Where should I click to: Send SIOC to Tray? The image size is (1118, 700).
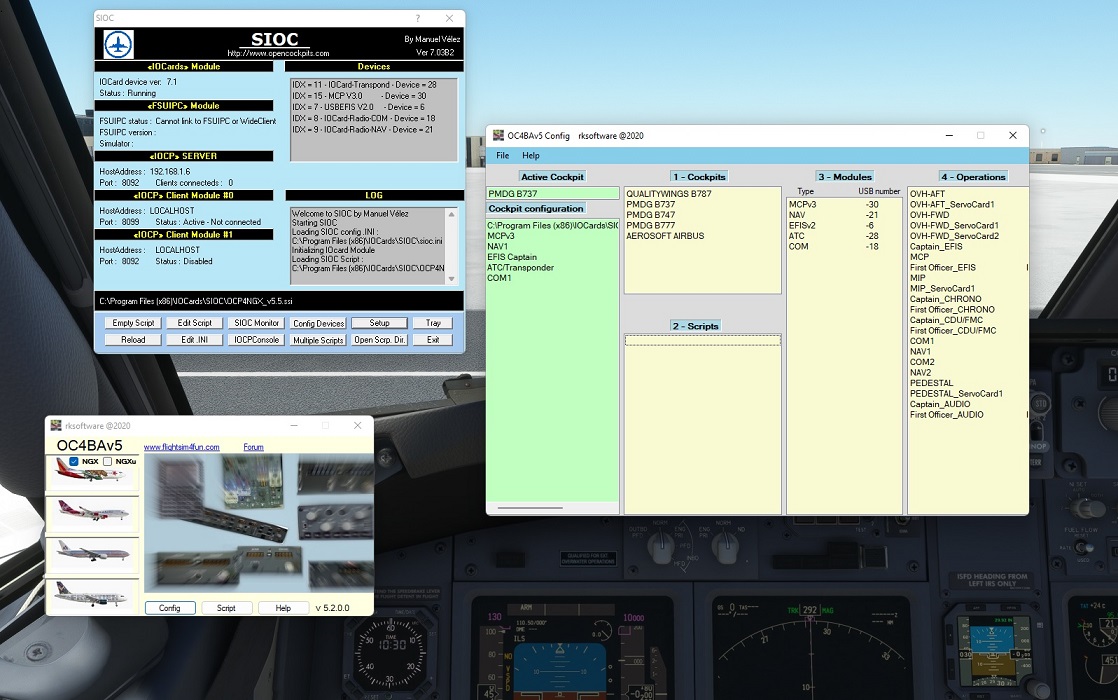pyautogui.click(x=434, y=323)
